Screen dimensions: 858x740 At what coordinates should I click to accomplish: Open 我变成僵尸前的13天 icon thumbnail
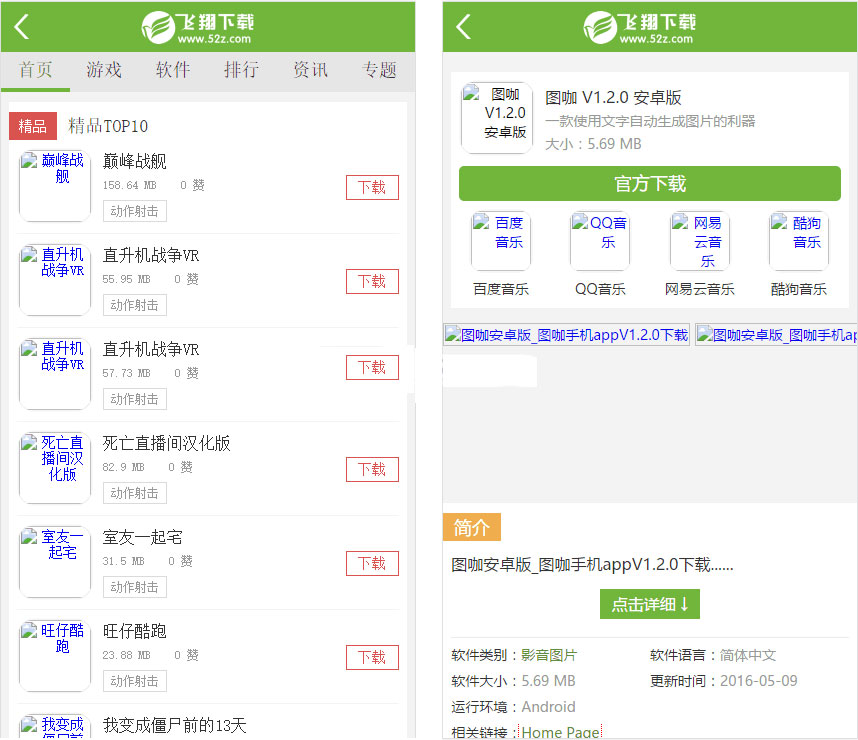click(x=55, y=727)
